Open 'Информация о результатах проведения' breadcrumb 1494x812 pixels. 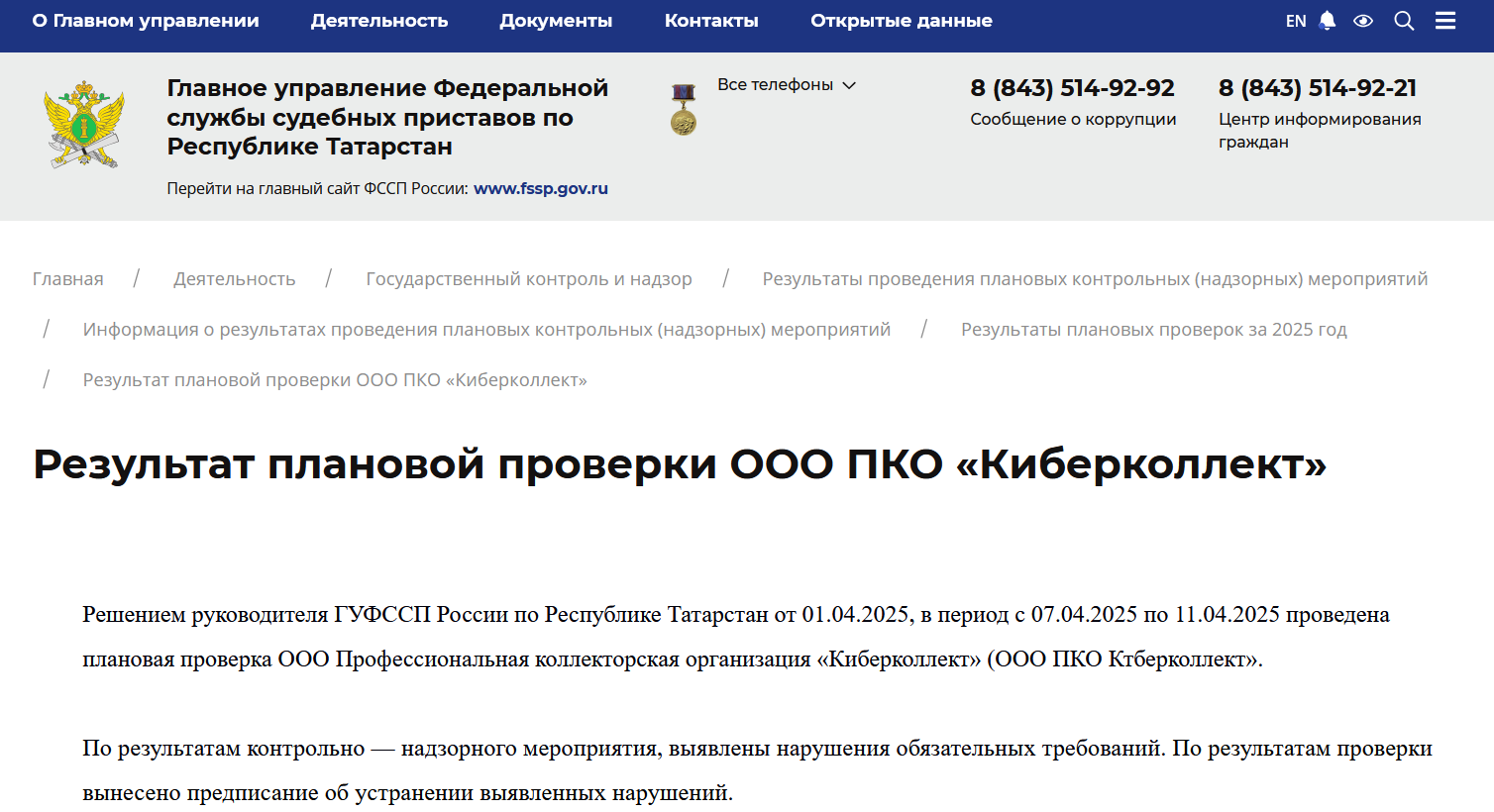click(x=486, y=330)
